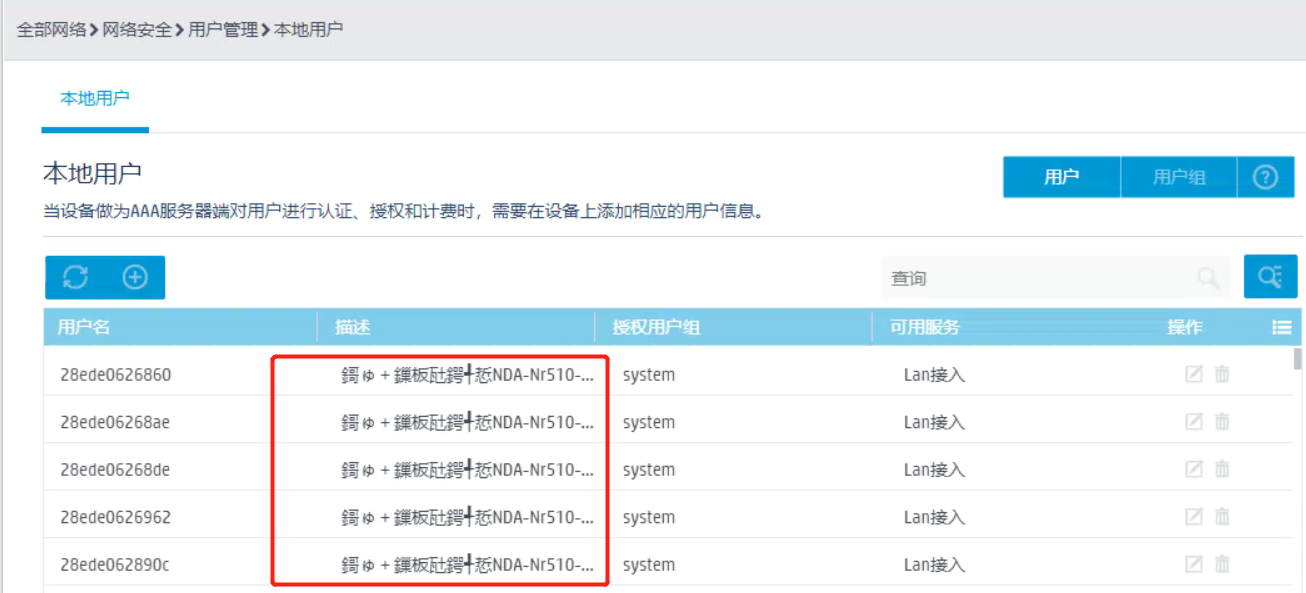The image size is (1306, 593).
Task: Edit user 28ede0626860
Action: click(x=1193, y=375)
